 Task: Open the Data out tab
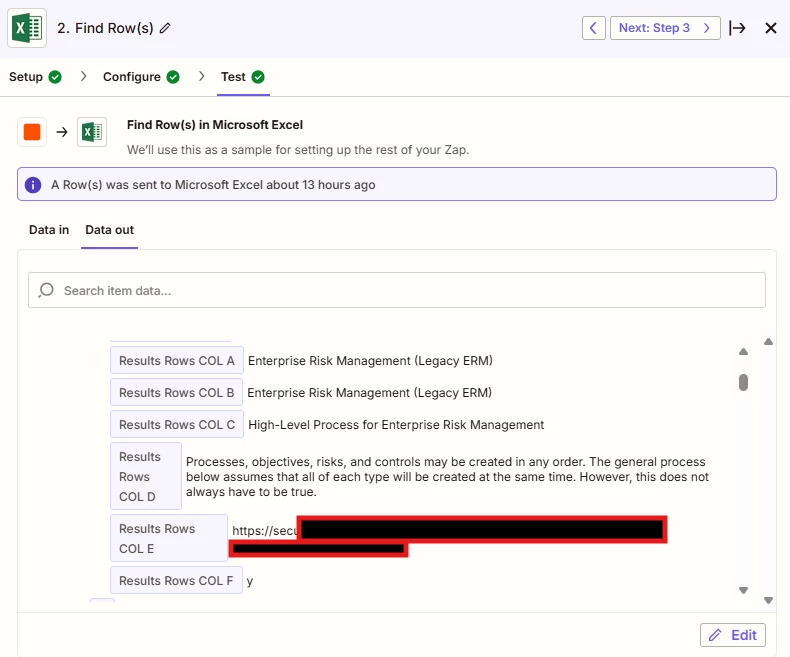click(109, 230)
